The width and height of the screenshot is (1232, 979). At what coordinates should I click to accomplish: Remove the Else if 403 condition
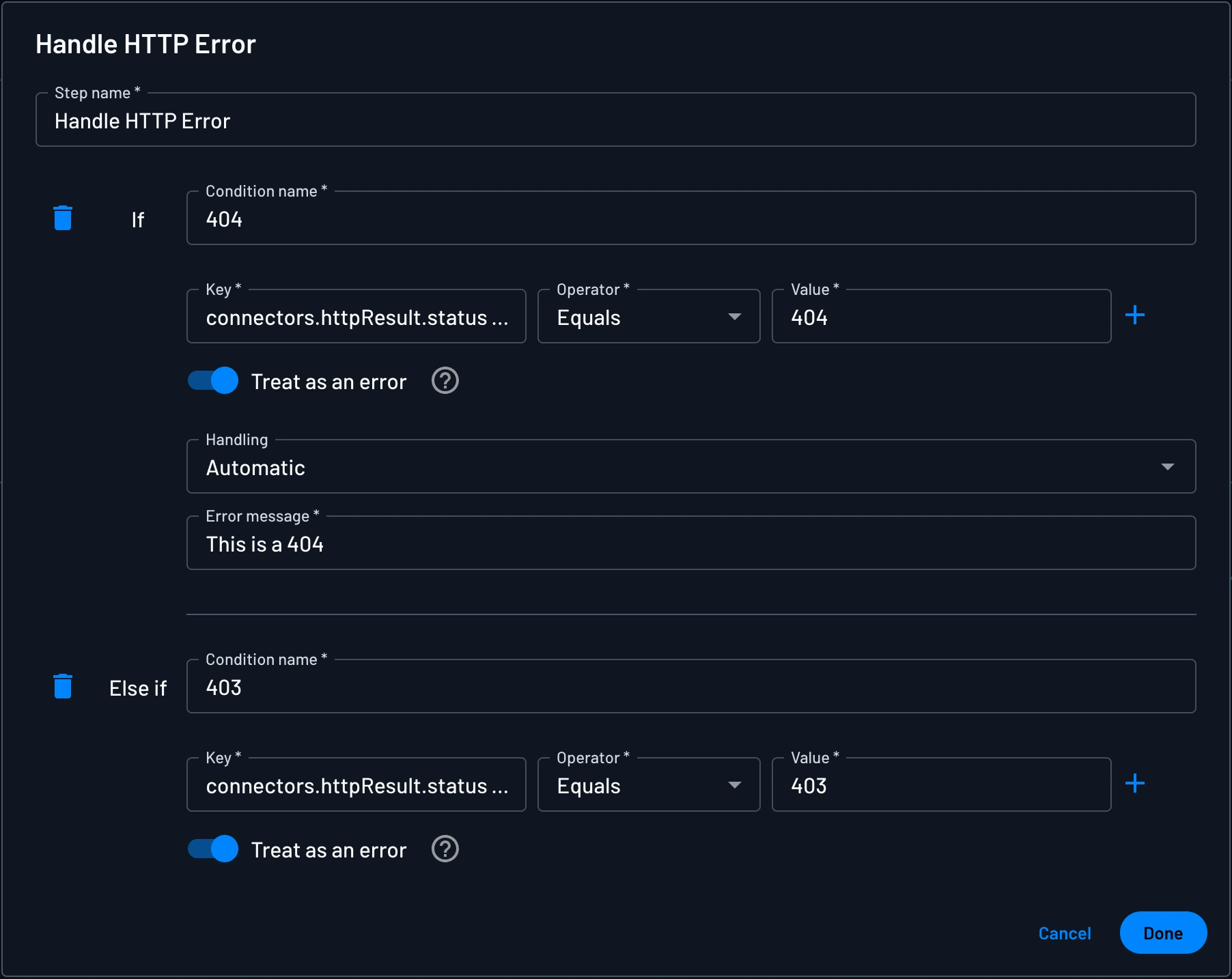(63, 687)
